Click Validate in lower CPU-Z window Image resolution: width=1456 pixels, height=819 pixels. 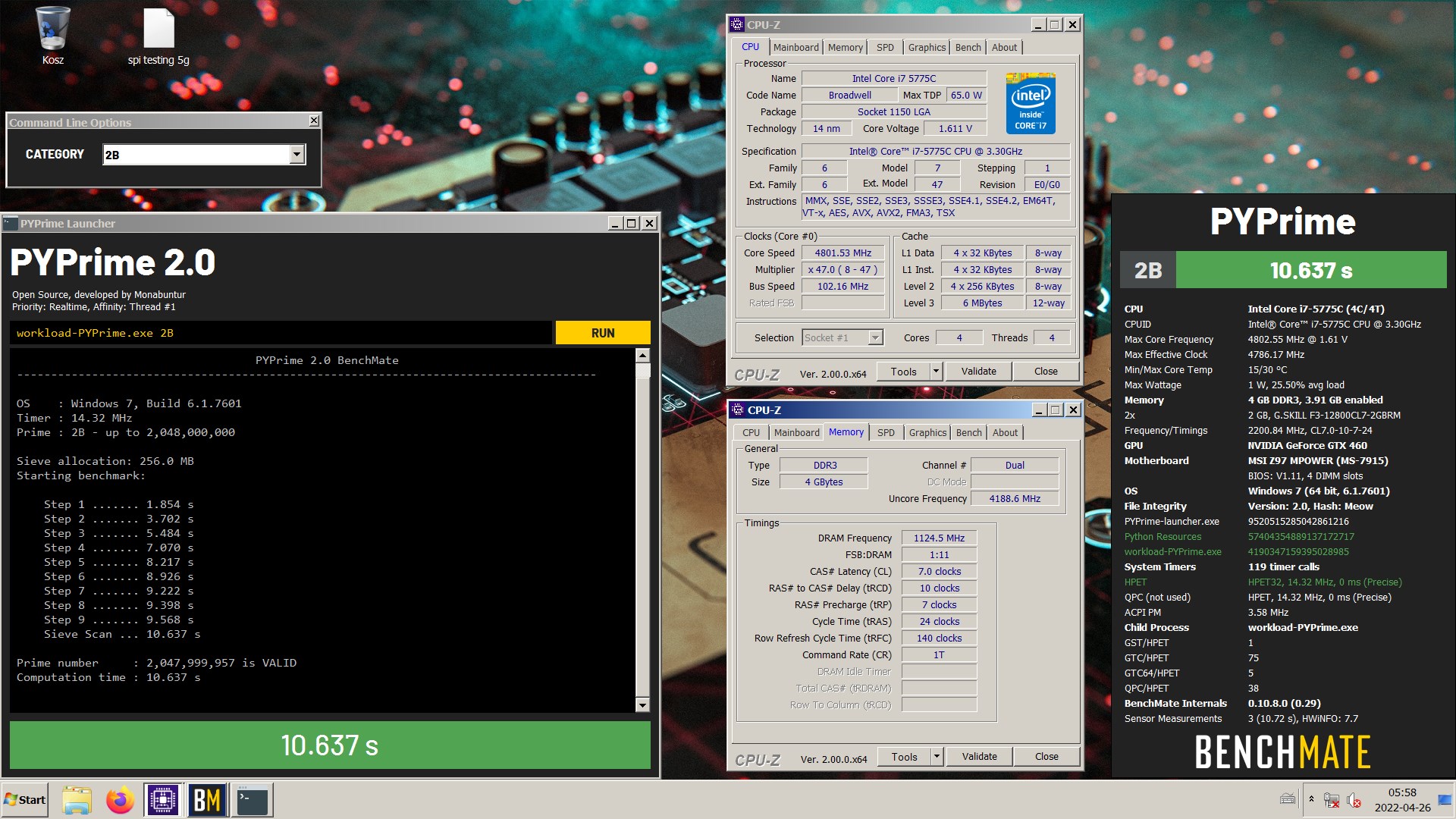tap(979, 756)
